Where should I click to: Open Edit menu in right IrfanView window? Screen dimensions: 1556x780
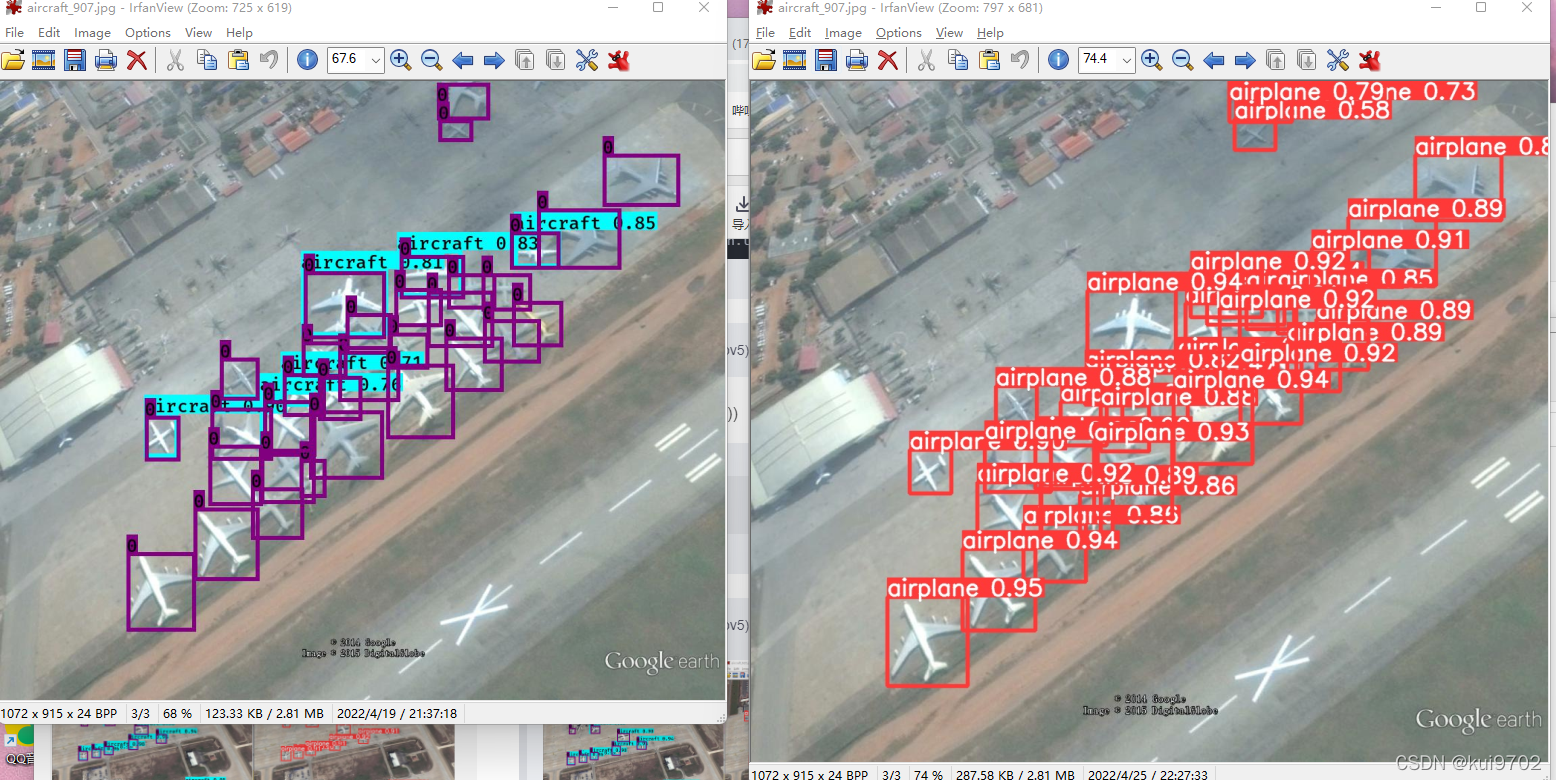pyautogui.click(x=800, y=33)
